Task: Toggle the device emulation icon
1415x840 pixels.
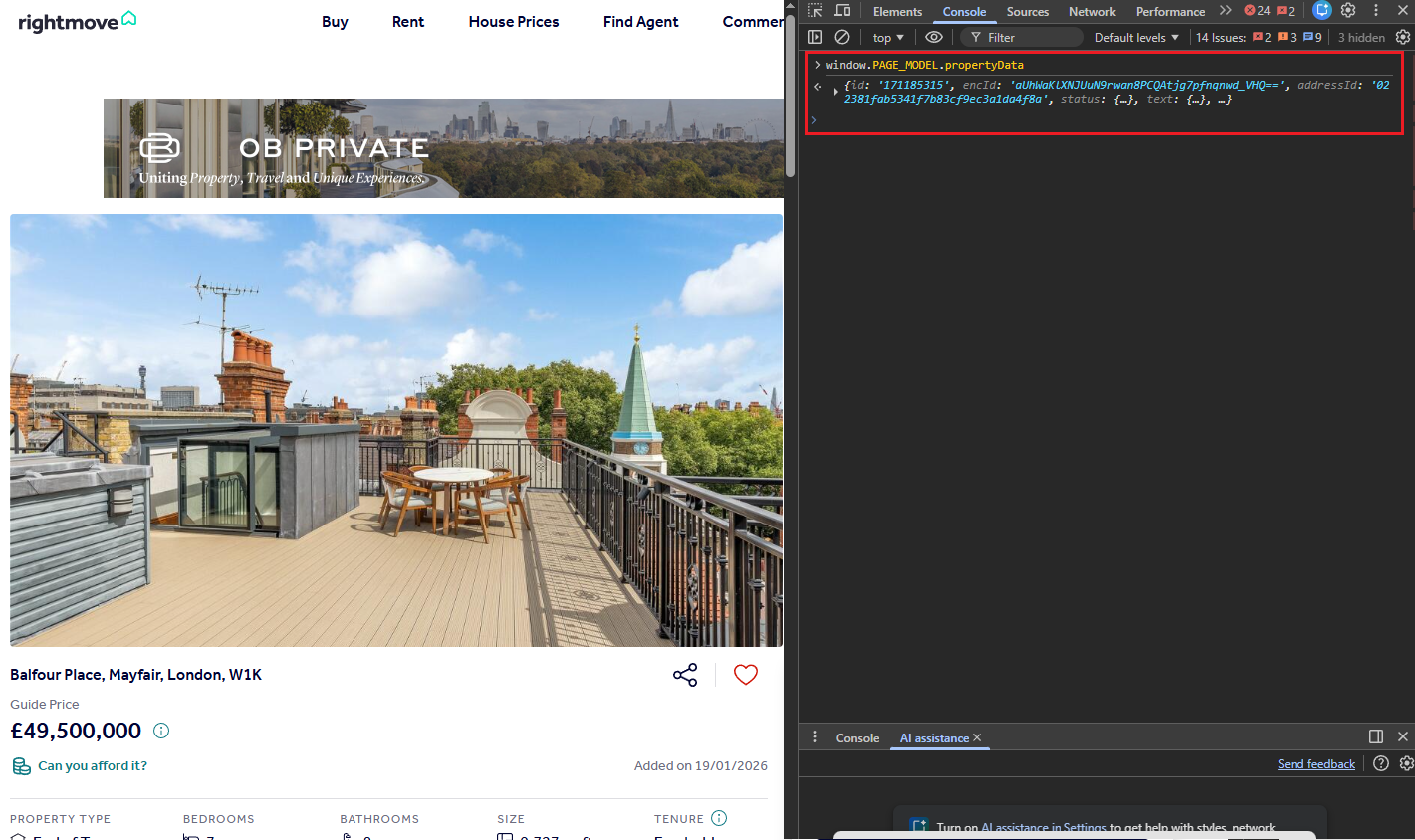Action: tap(842, 10)
